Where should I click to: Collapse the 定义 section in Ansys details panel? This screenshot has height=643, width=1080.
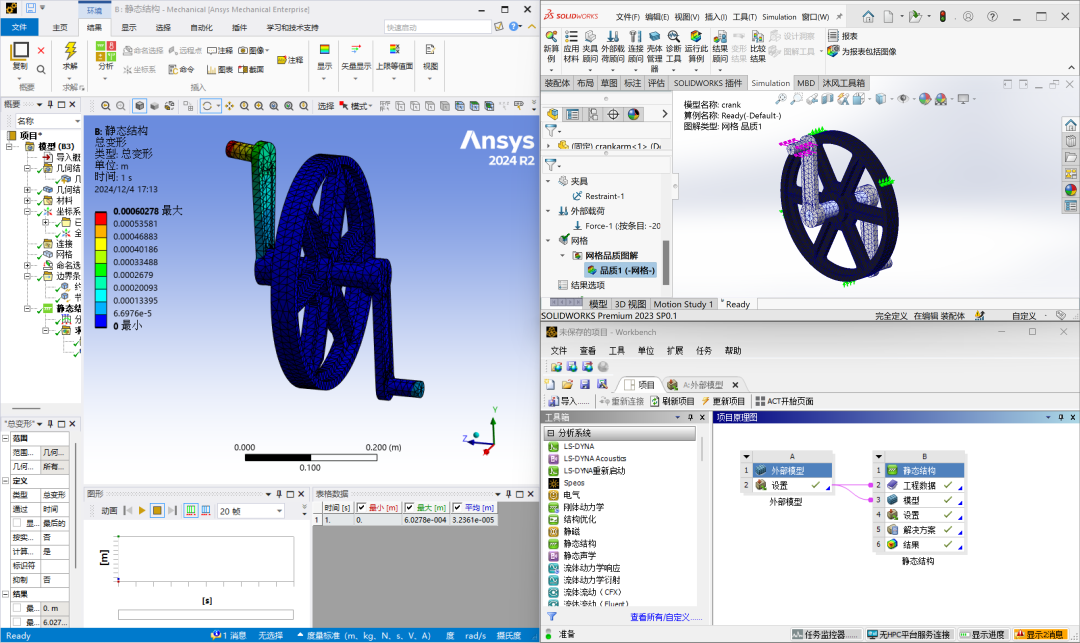tap(6, 481)
